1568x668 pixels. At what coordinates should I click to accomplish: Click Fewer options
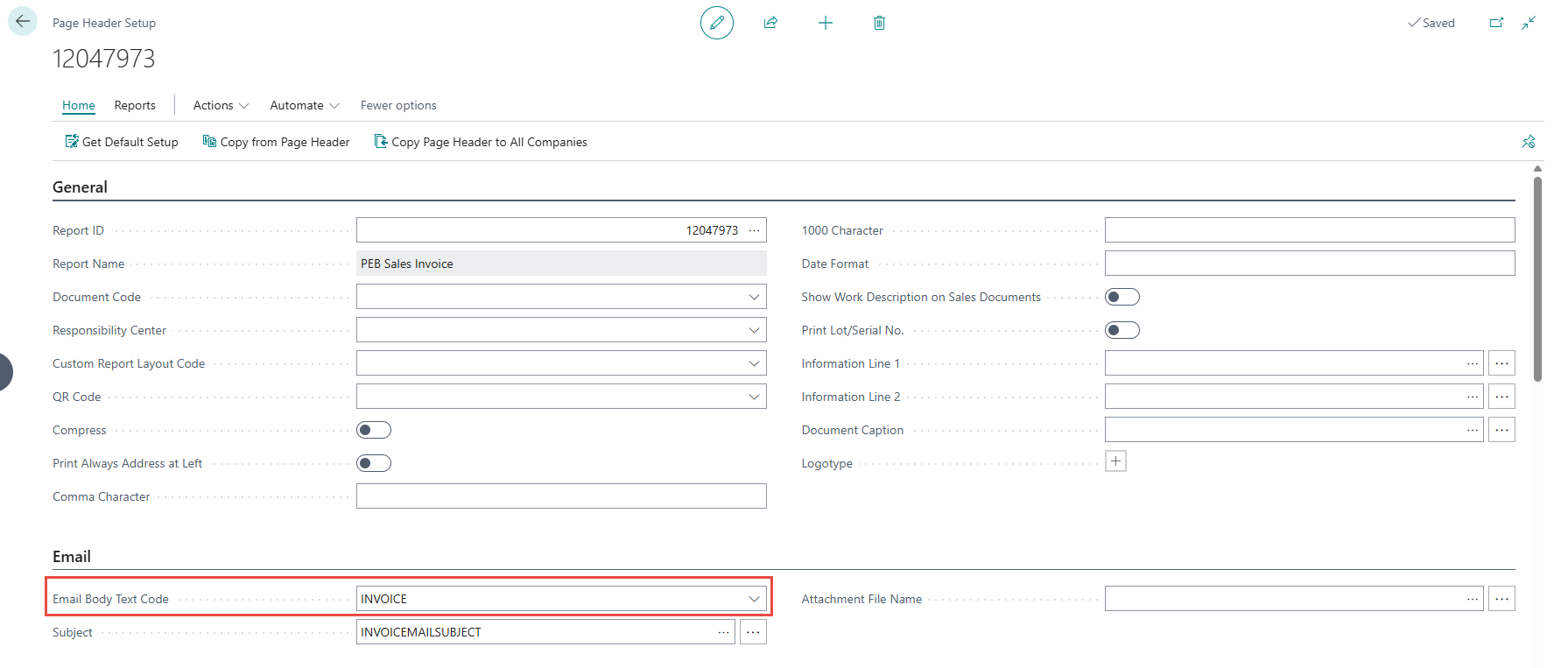(x=398, y=105)
